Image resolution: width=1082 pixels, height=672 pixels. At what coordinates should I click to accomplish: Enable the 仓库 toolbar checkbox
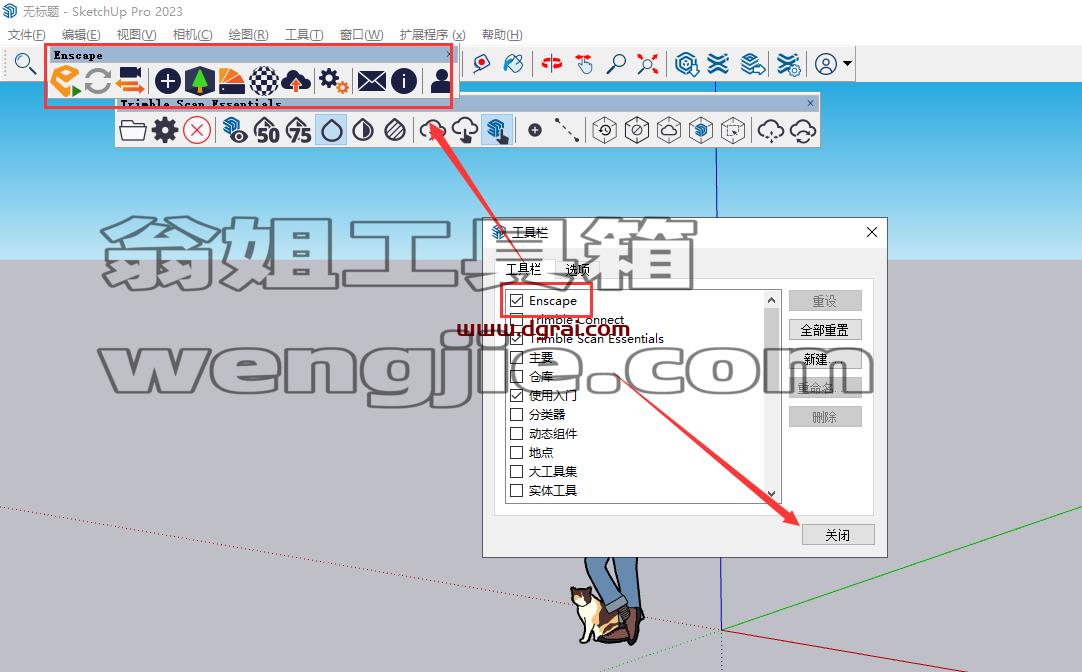point(516,377)
